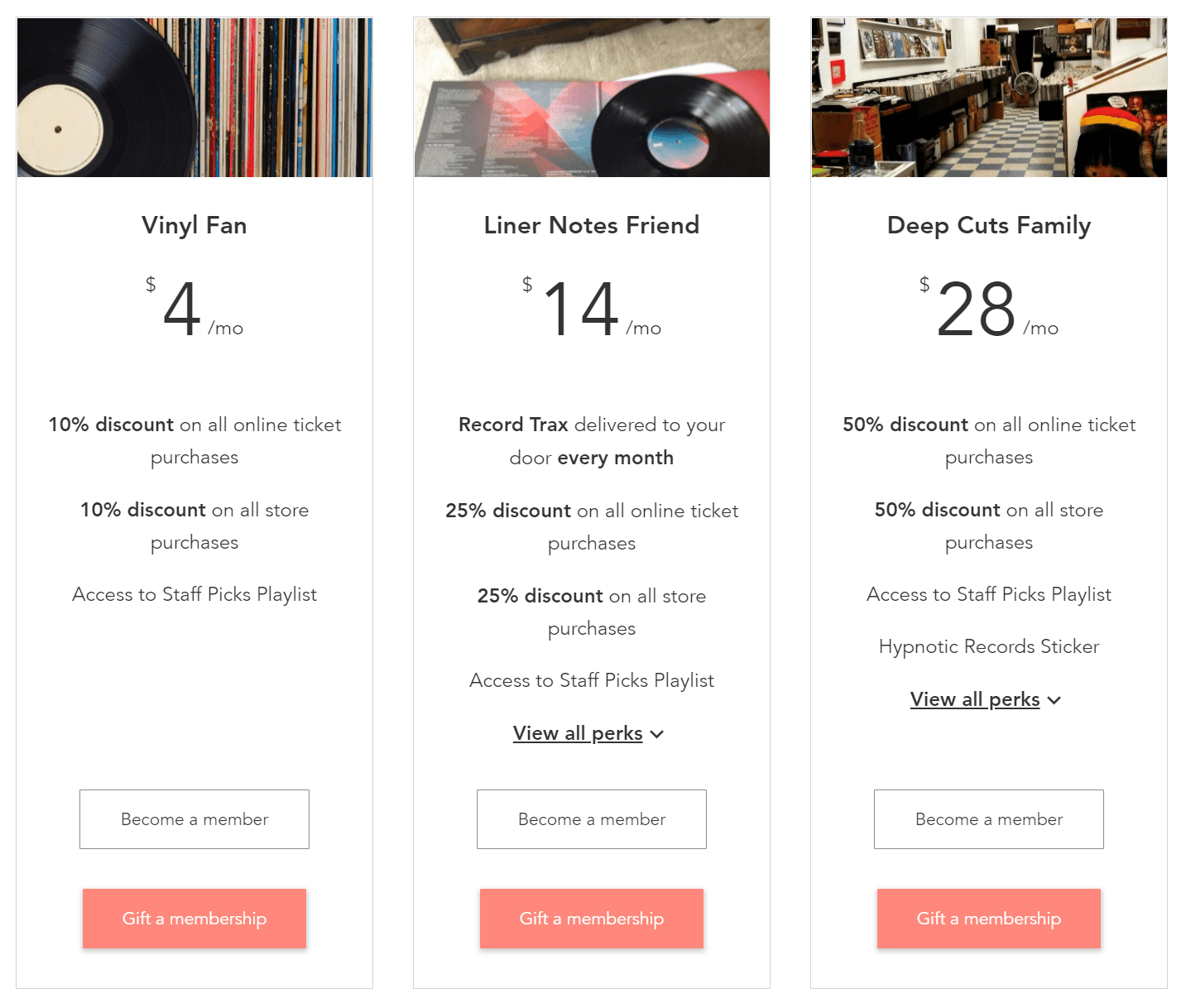Click the $4 per month price
The width and height of the screenshot is (1186, 1008).
pos(194,308)
